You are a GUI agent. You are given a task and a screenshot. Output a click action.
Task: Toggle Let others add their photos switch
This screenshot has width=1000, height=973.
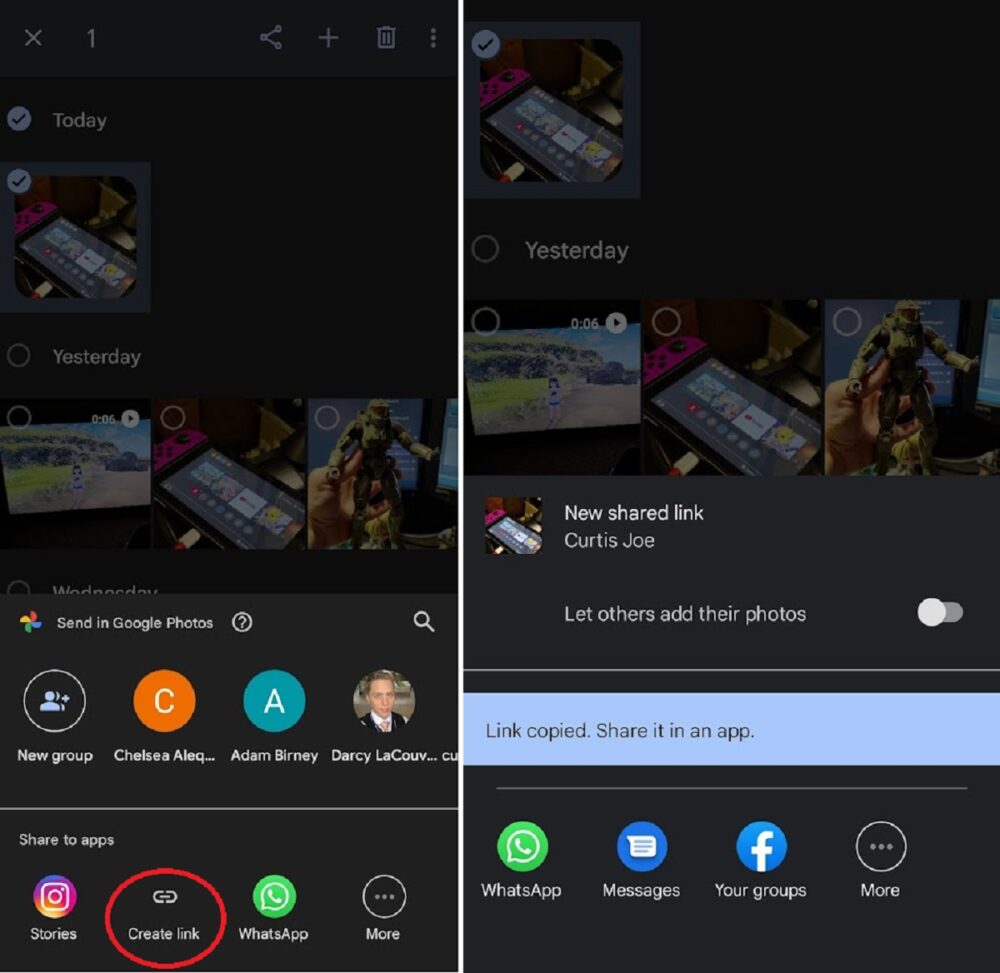pos(940,613)
